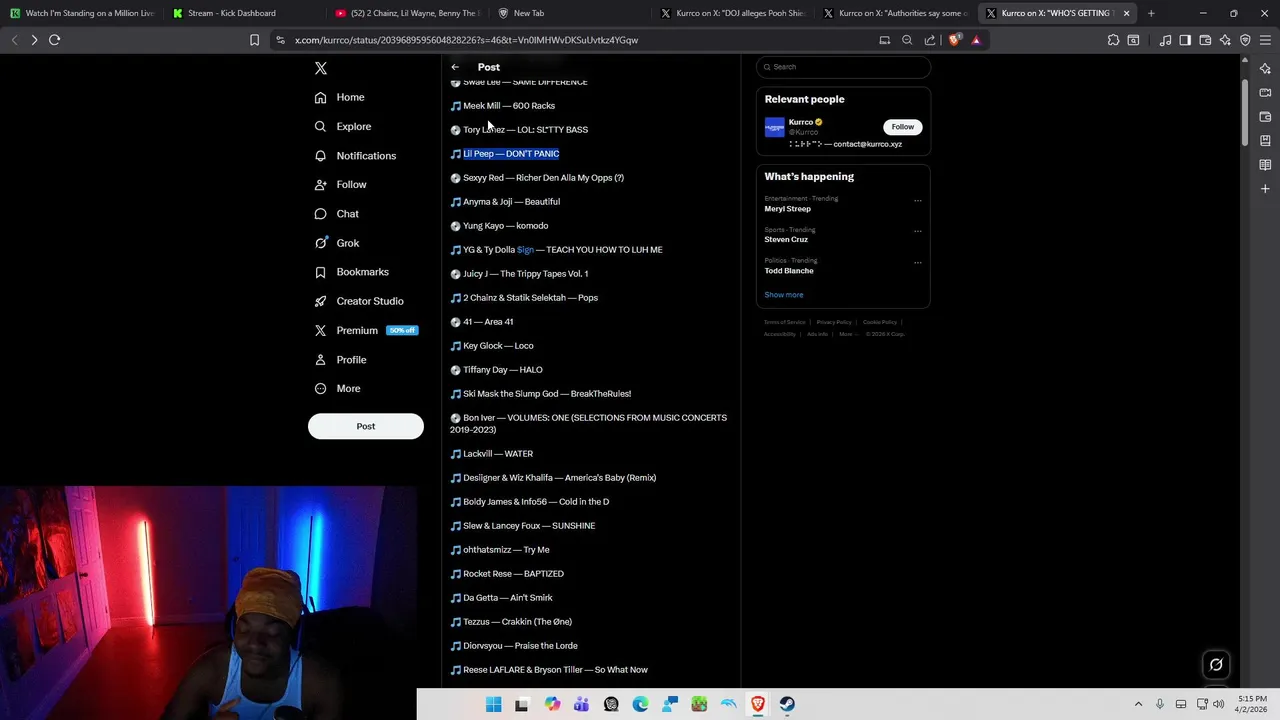1280x720 pixels.
Task: Open Meryl Streep trending topic
Action: tap(788, 209)
